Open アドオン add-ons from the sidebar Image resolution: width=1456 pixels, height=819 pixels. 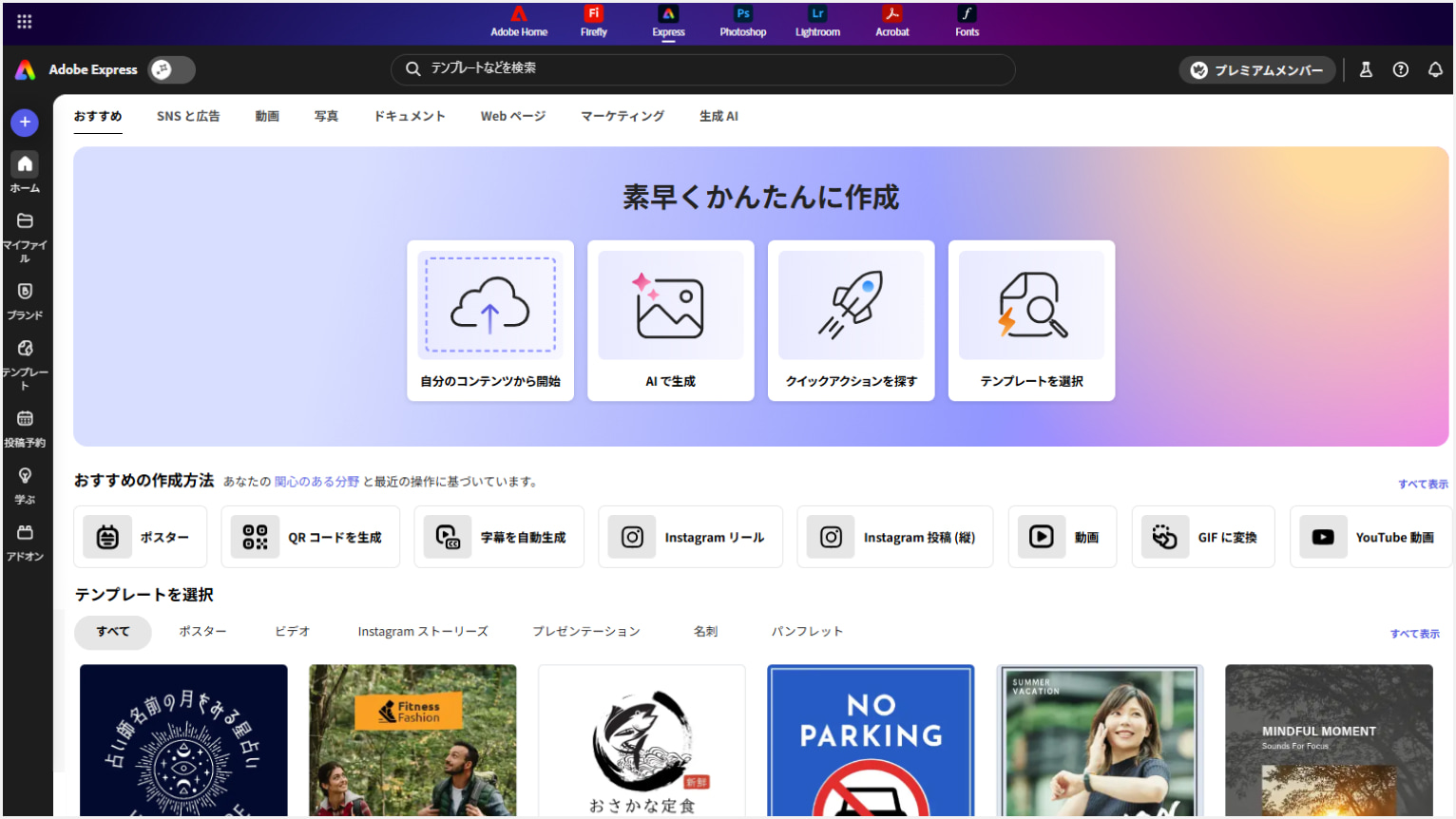click(x=24, y=537)
